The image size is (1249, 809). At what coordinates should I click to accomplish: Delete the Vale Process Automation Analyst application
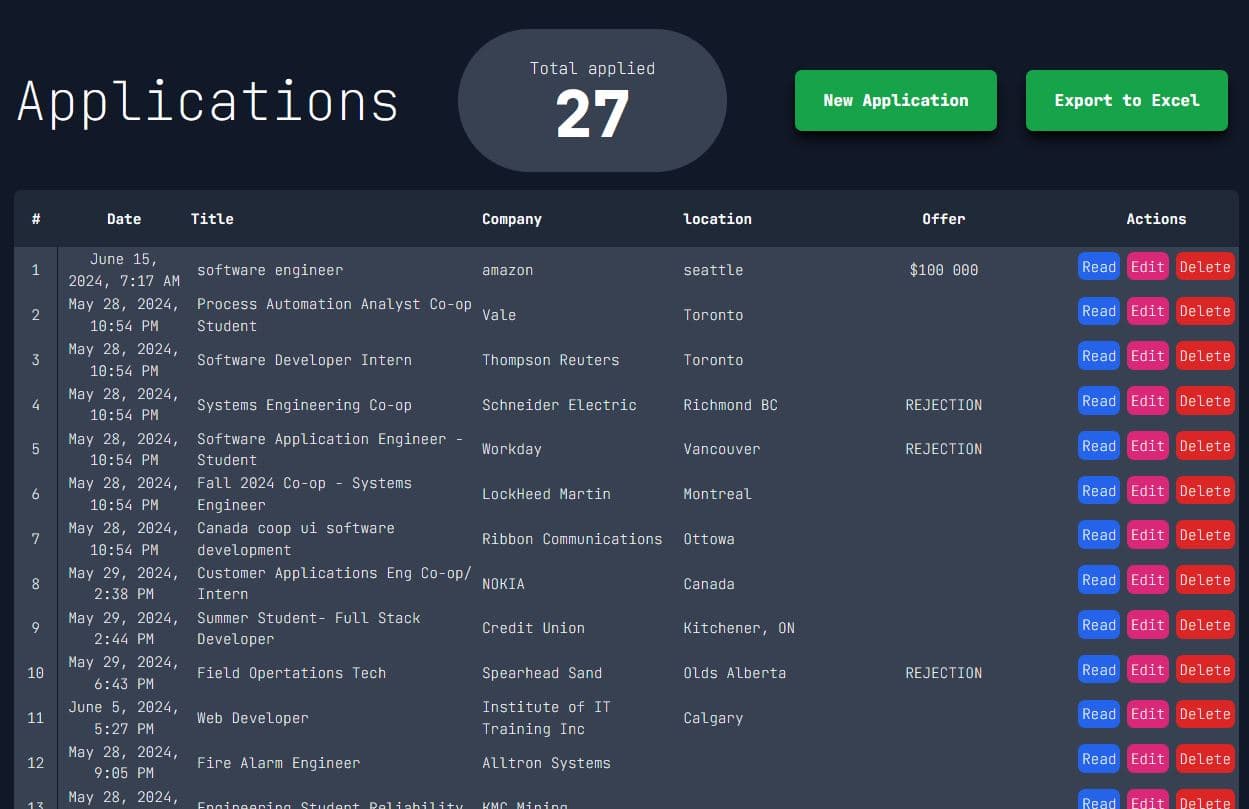click(x=1204, y=311)
